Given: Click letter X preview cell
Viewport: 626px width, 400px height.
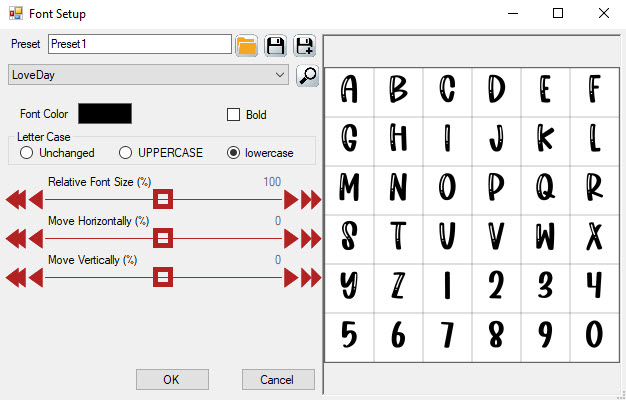Looking at the screenshot, I should click(x=594, y=239).
